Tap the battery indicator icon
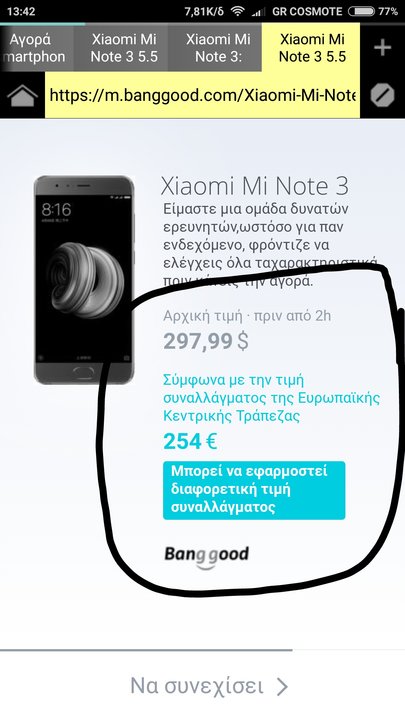 click(361, 11)
